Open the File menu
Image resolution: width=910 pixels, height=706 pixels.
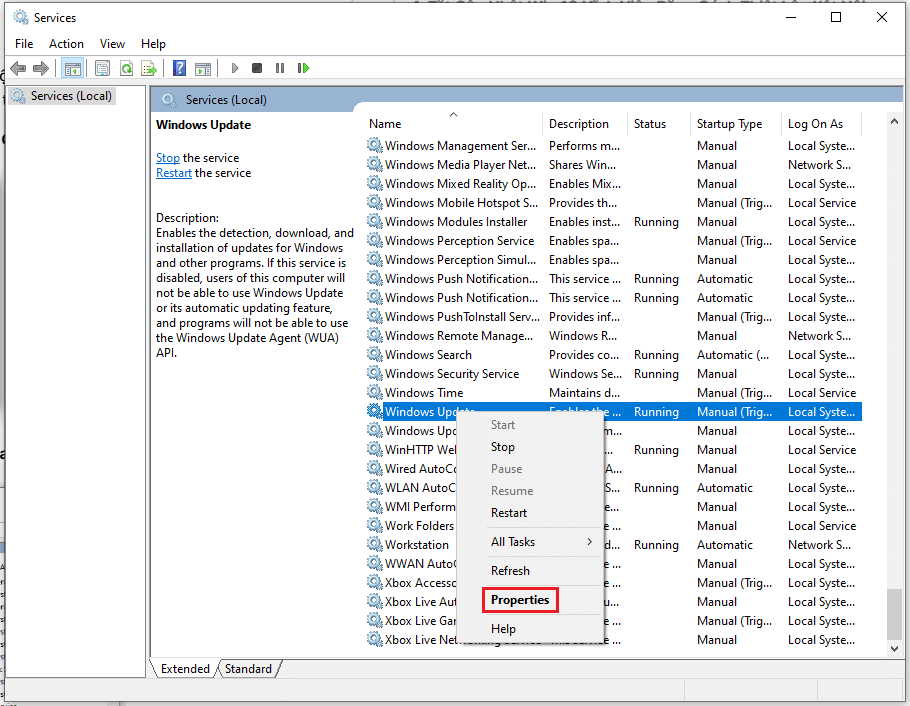(24, 44)
